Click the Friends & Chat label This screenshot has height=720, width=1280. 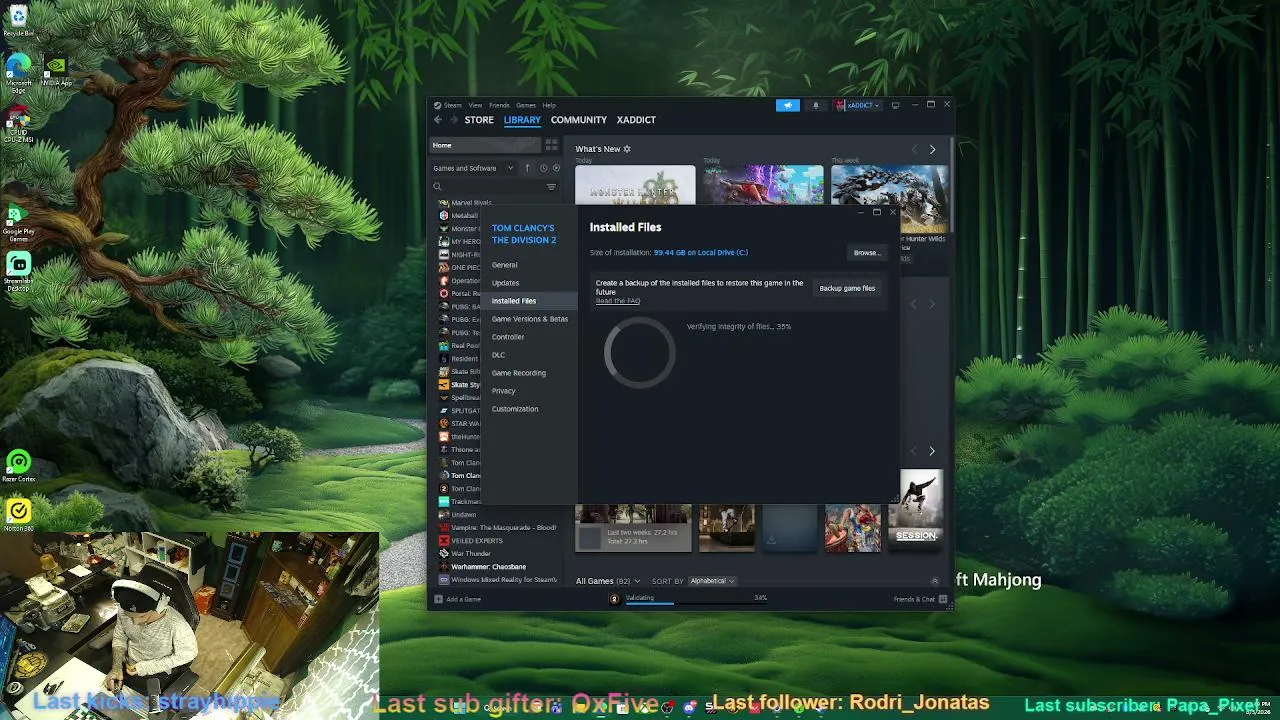914,599
